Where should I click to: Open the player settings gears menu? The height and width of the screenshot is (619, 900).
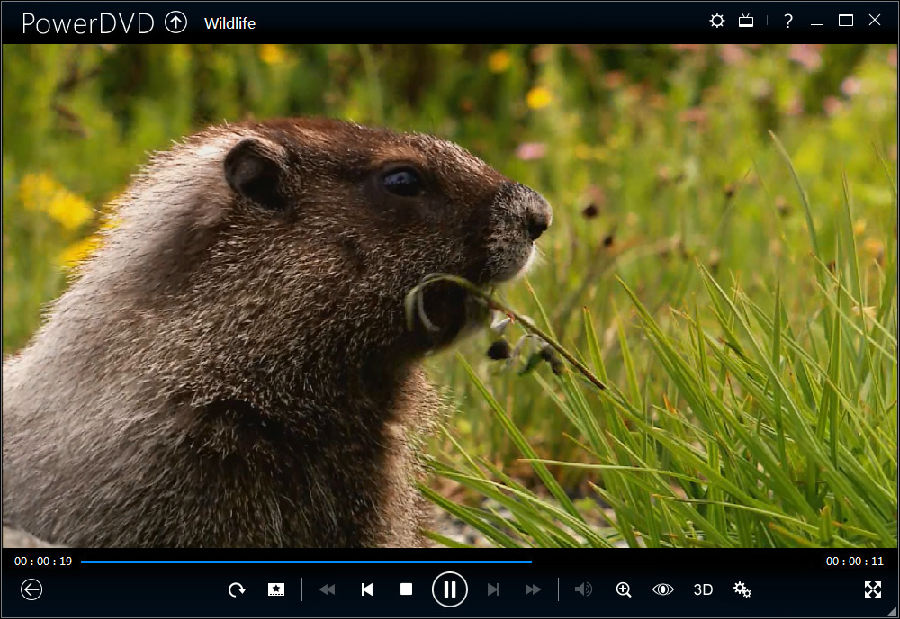[x=742, y=589]
